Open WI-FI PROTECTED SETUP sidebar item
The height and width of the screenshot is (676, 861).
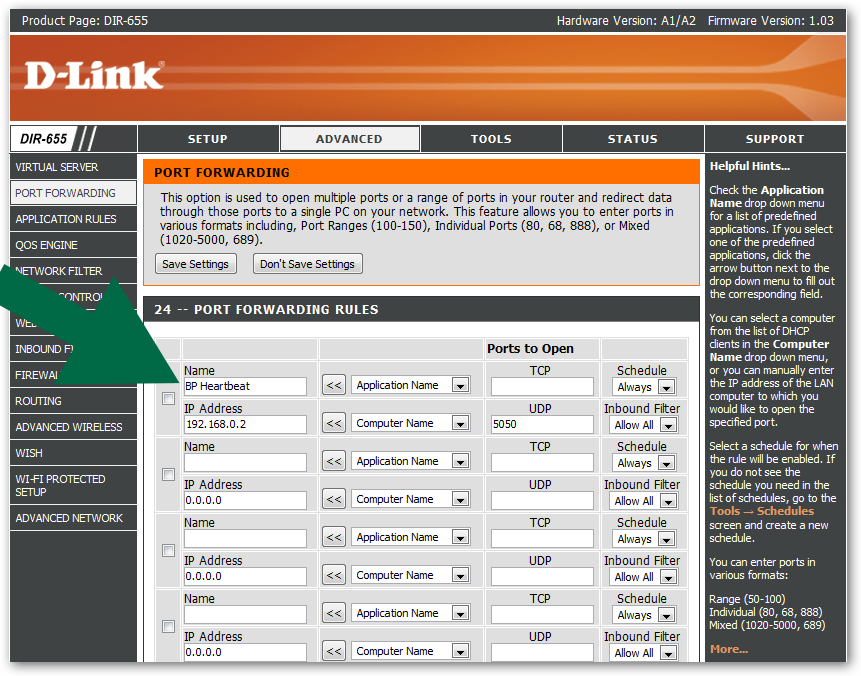coord(73,485)
